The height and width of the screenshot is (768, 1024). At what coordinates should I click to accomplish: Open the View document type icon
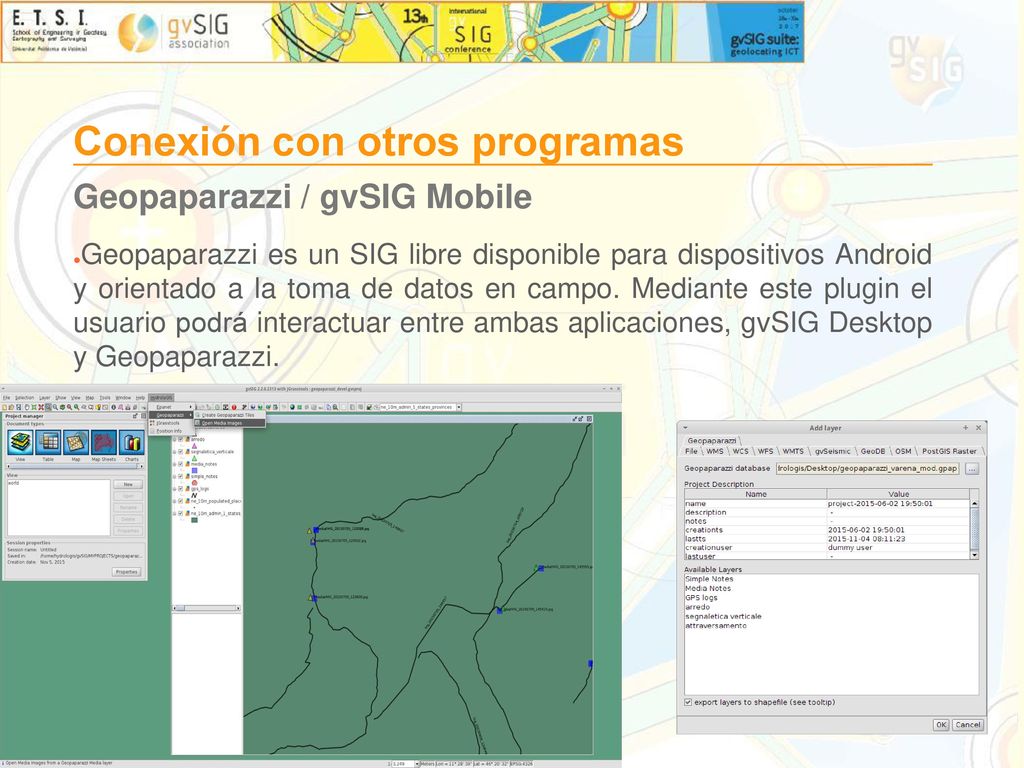[21, 443]
